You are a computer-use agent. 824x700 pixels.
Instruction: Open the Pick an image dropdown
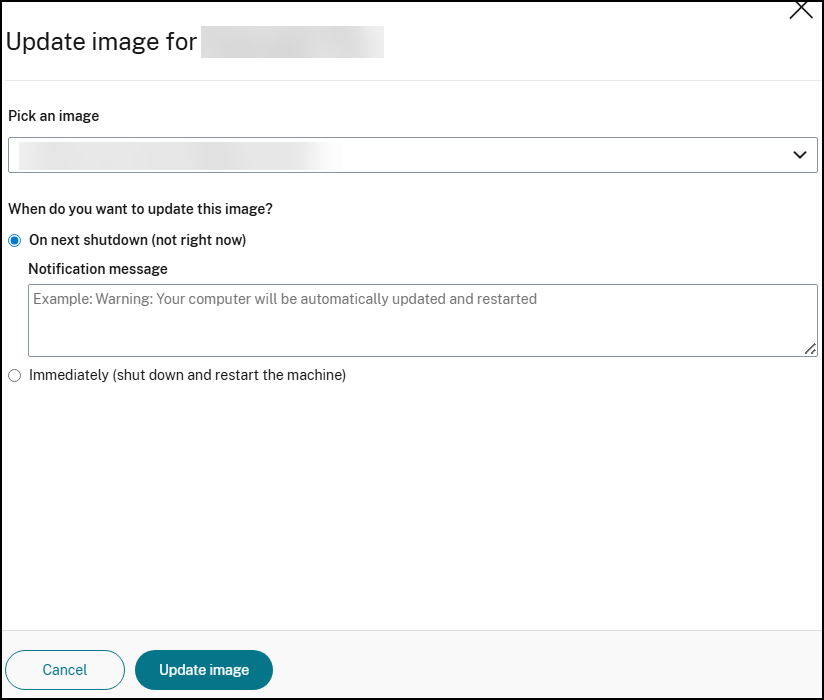click(413, 155)
